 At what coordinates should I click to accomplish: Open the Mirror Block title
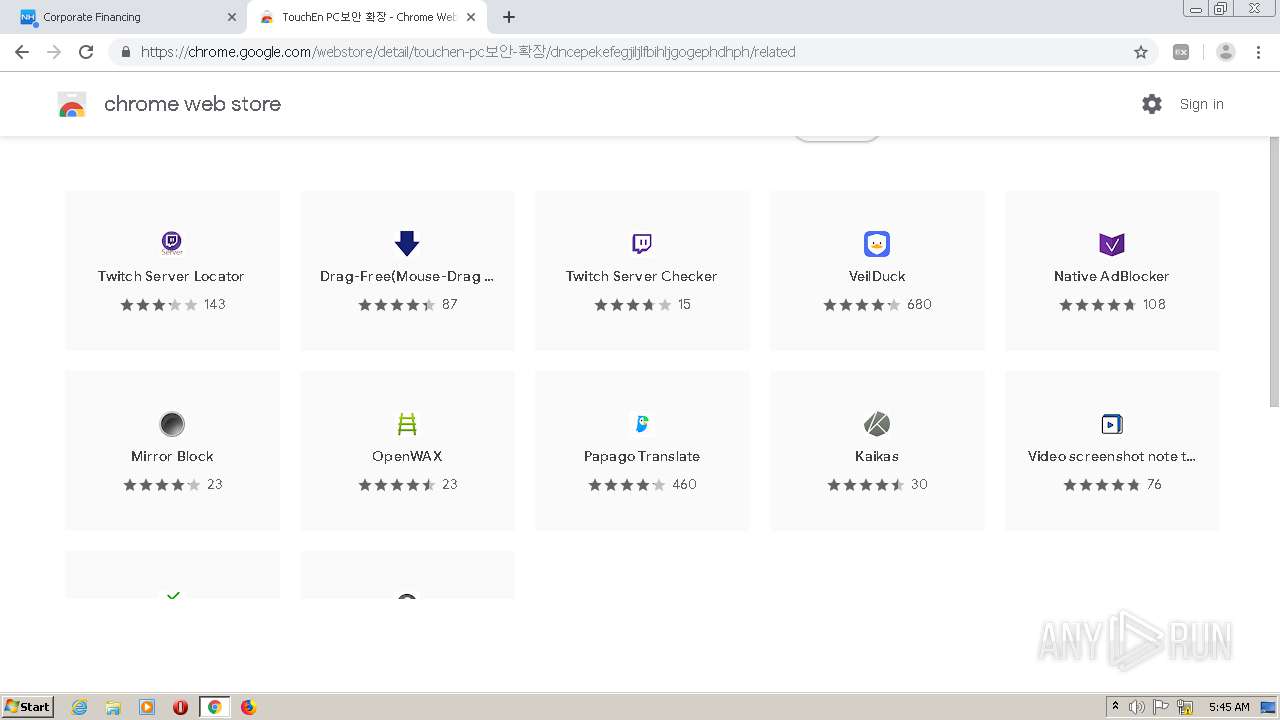click(172, 456)
